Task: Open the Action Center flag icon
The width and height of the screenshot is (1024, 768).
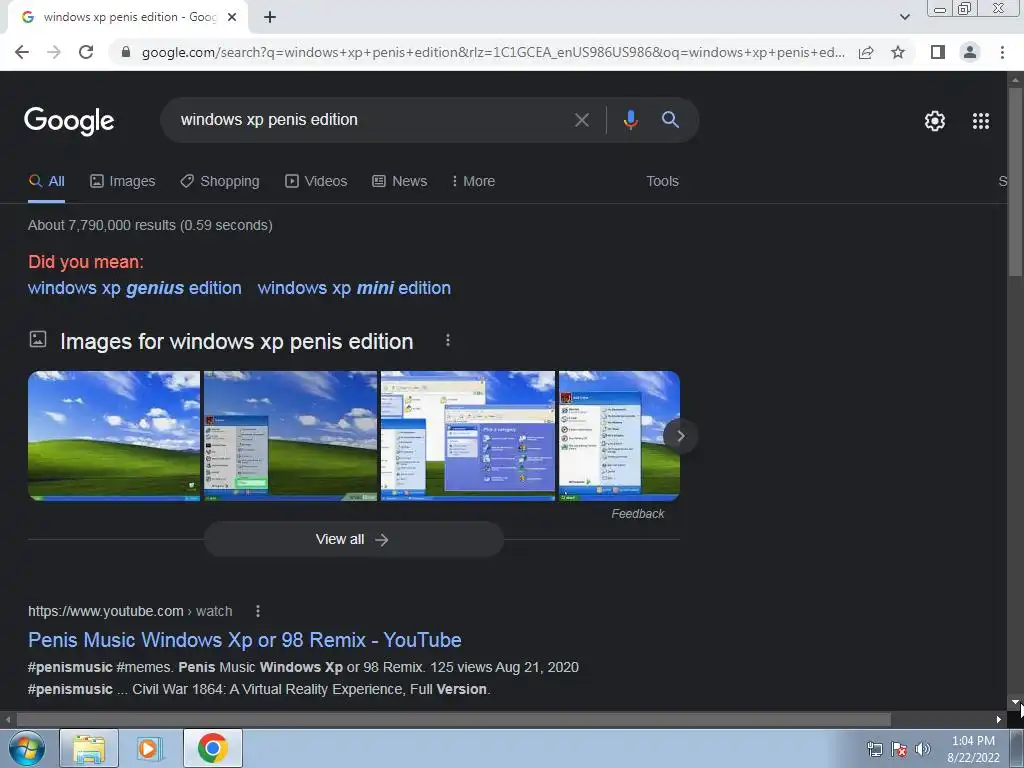Action: coord(899,749)
